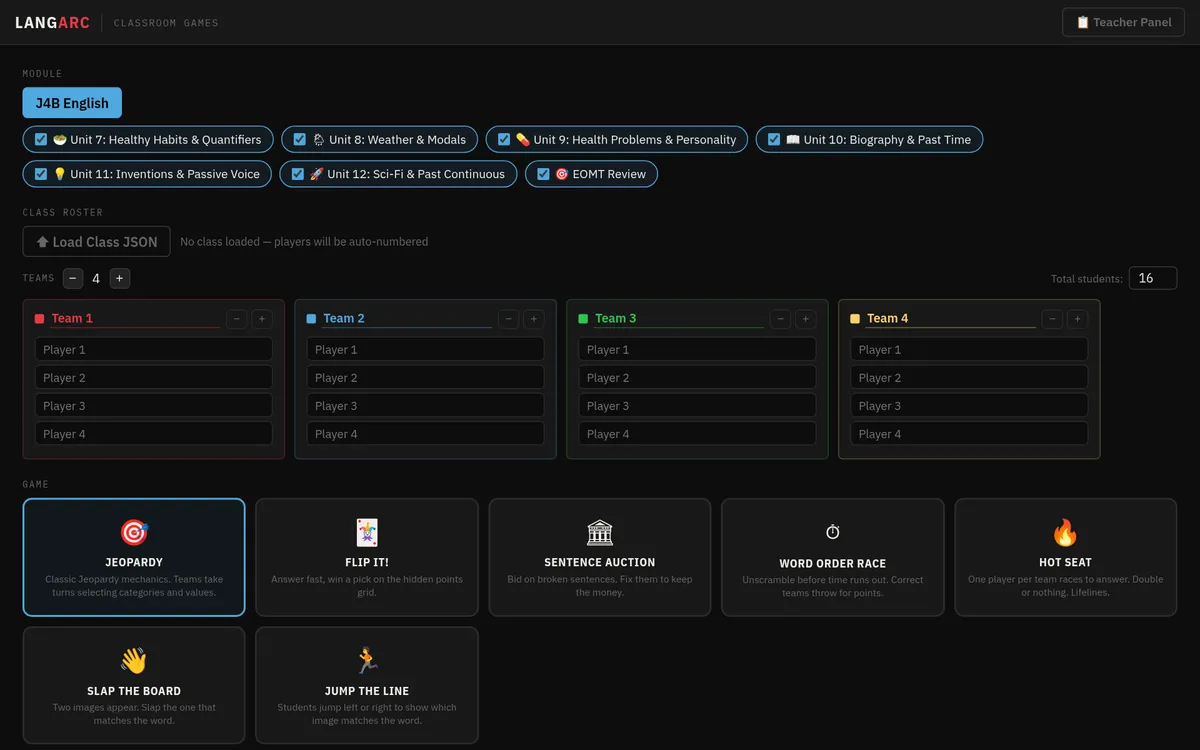Click the Jeopardy target icon
Viewport: 1200px width, 750px height.
pyautogui.click(x=134, y=532)
